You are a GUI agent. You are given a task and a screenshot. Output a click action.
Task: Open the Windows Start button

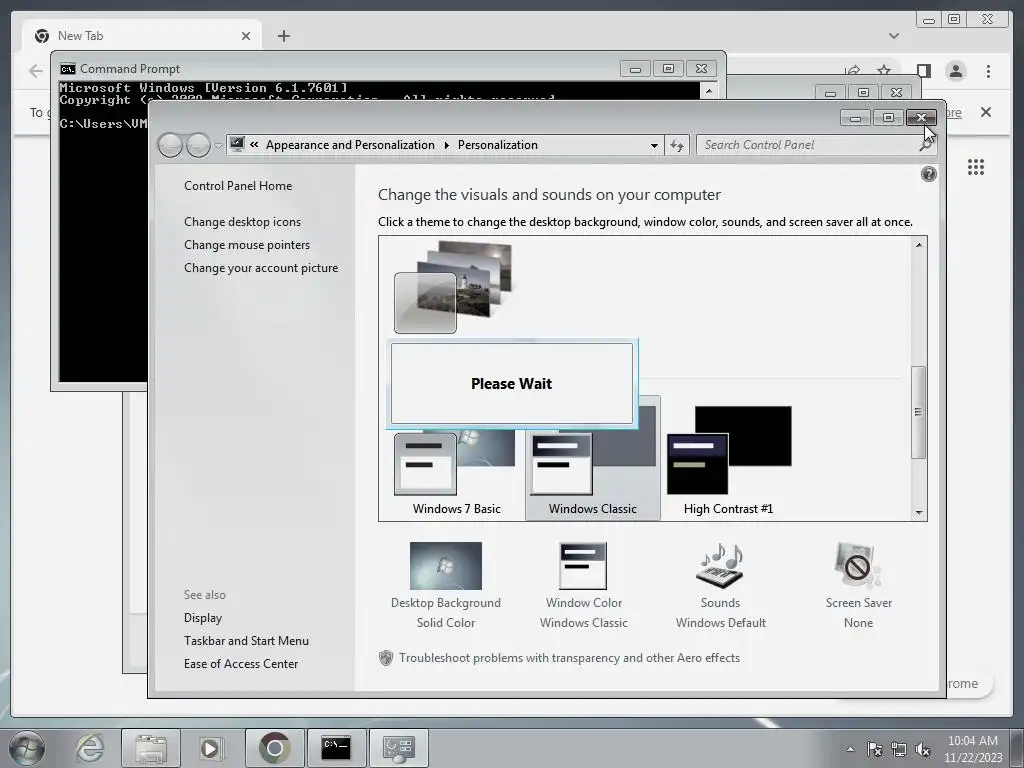[x=26, y=748]
